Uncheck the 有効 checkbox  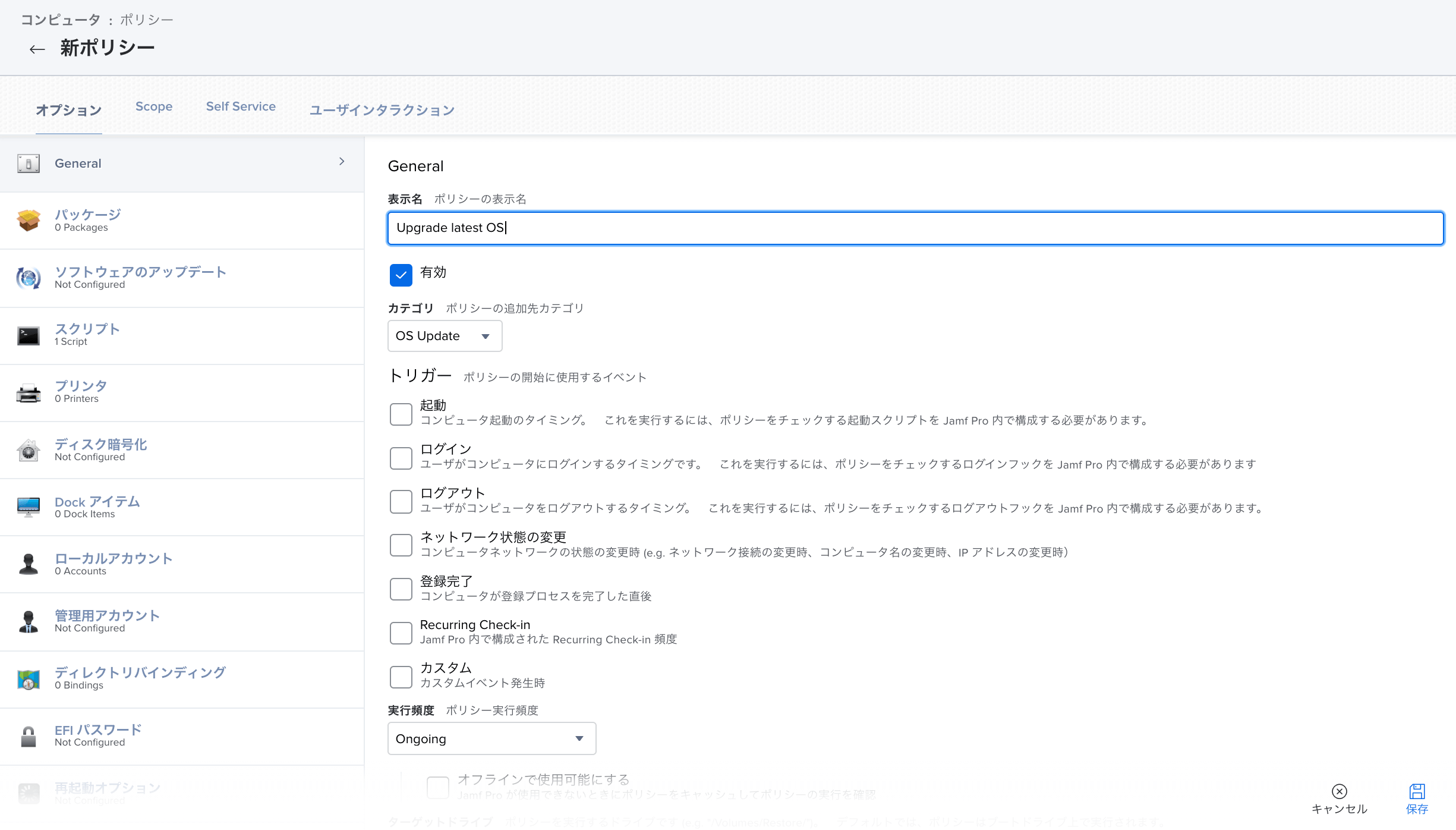(401, 275)
